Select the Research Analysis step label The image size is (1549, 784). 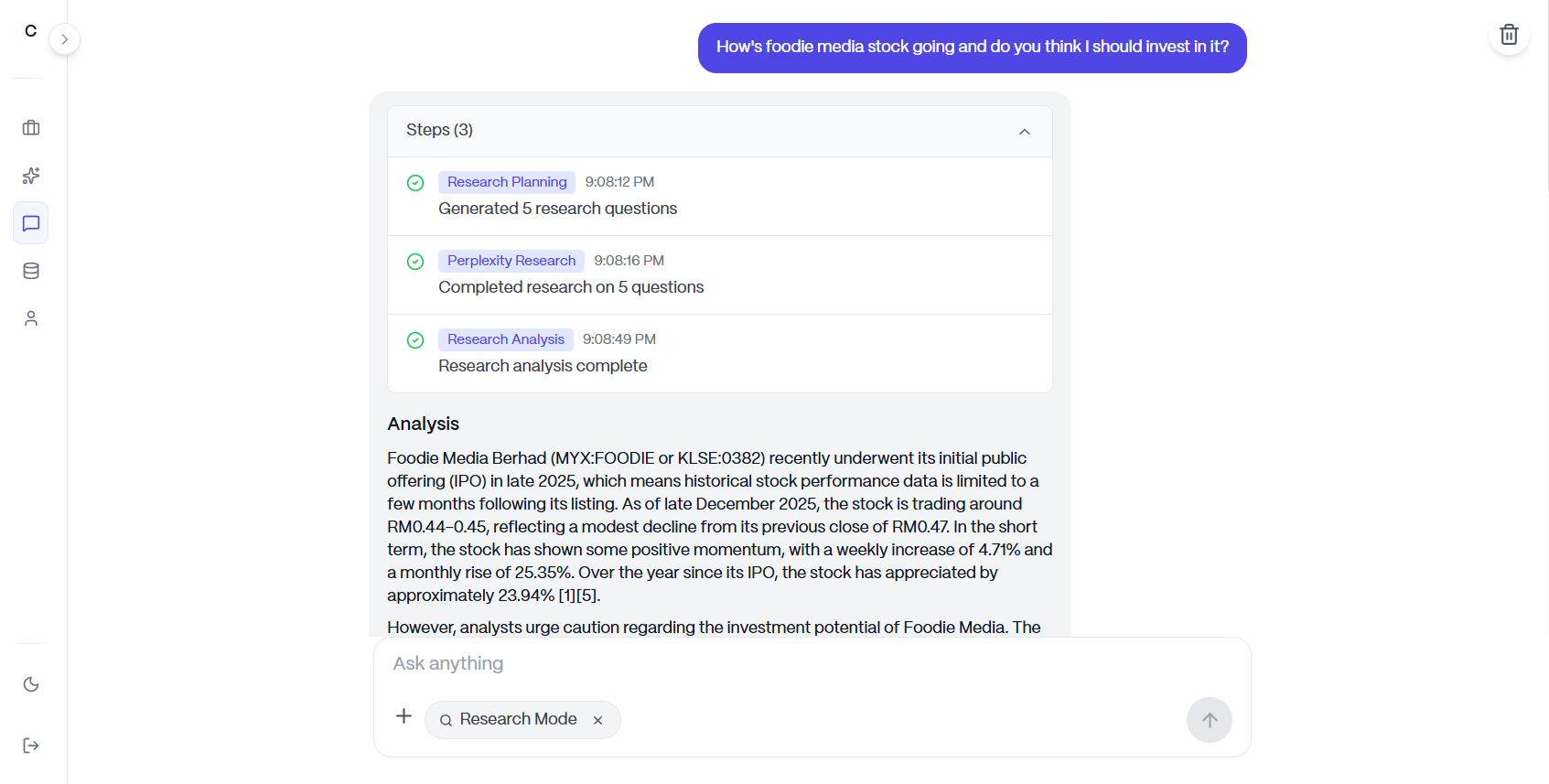(x=505, y=339)
